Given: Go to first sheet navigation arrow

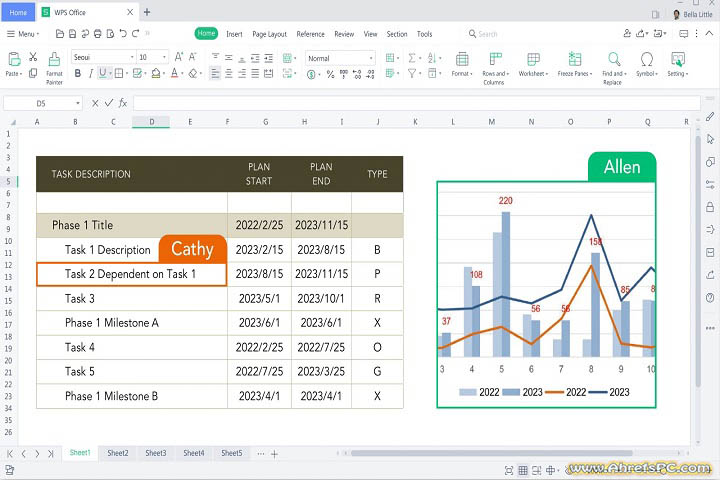Looking at the screenshot, I should pos(10,454).
